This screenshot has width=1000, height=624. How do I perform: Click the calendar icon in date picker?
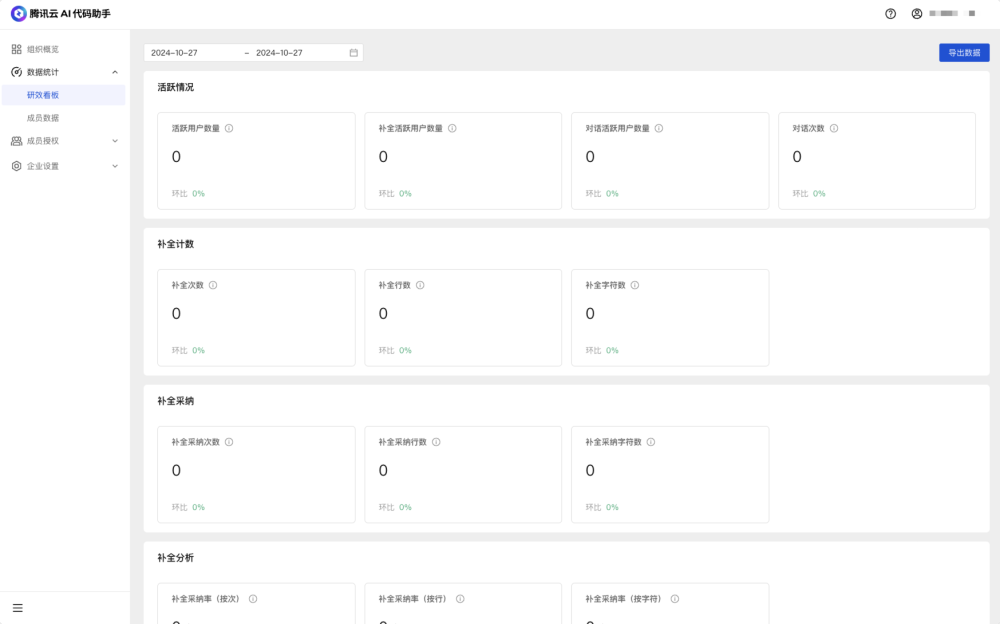354,53
